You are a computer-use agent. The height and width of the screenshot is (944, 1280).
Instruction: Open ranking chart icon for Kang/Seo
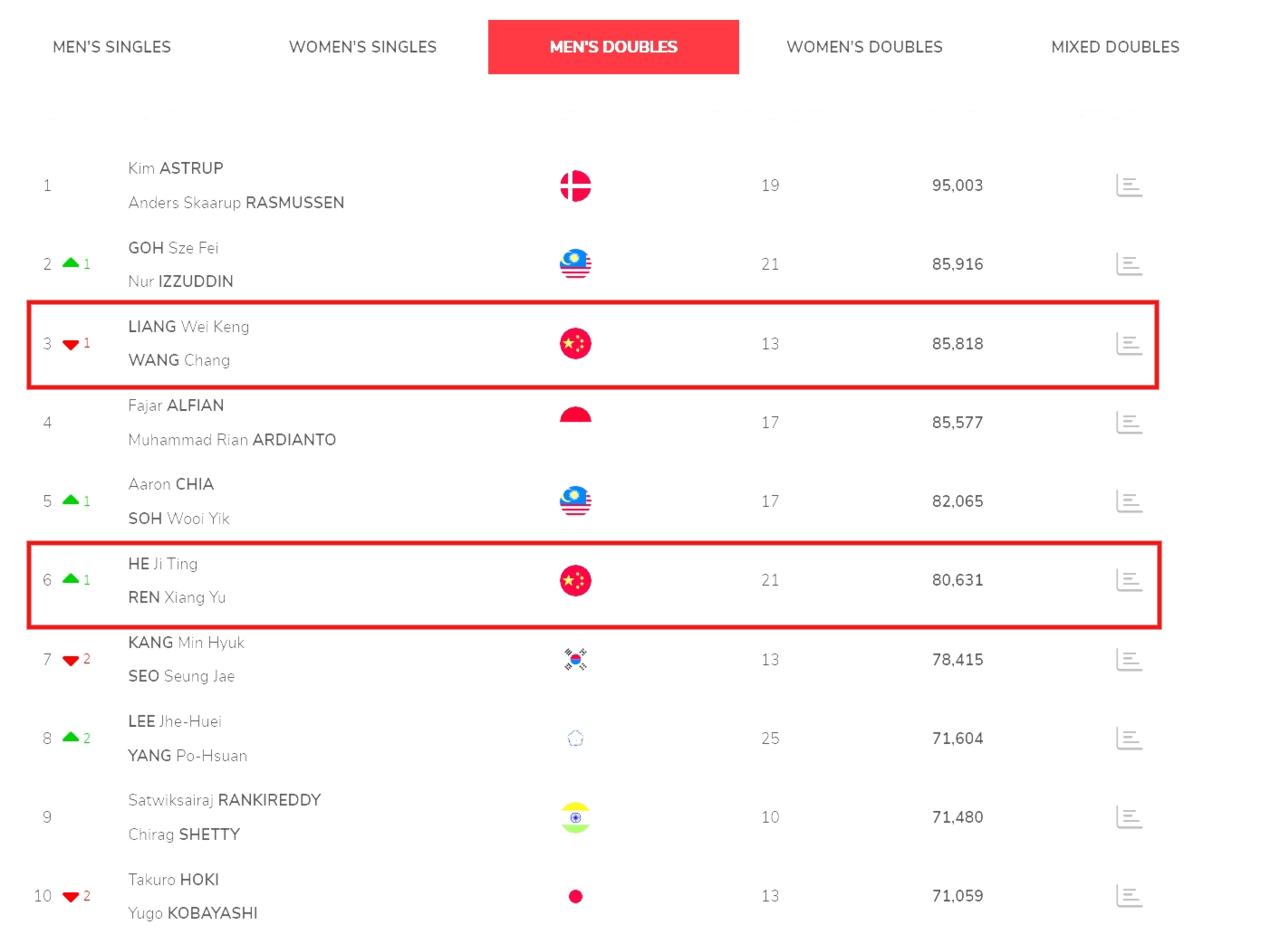click(1129, 660)
